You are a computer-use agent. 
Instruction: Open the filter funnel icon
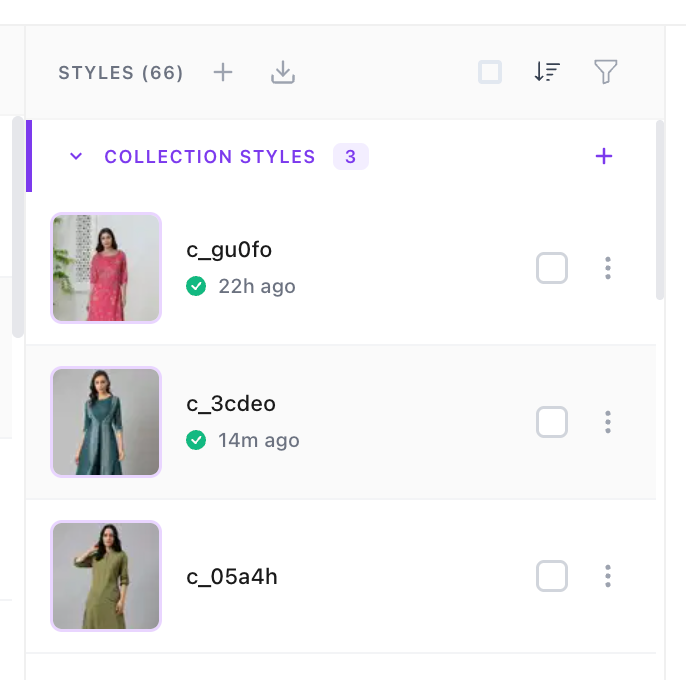(605, 72)
